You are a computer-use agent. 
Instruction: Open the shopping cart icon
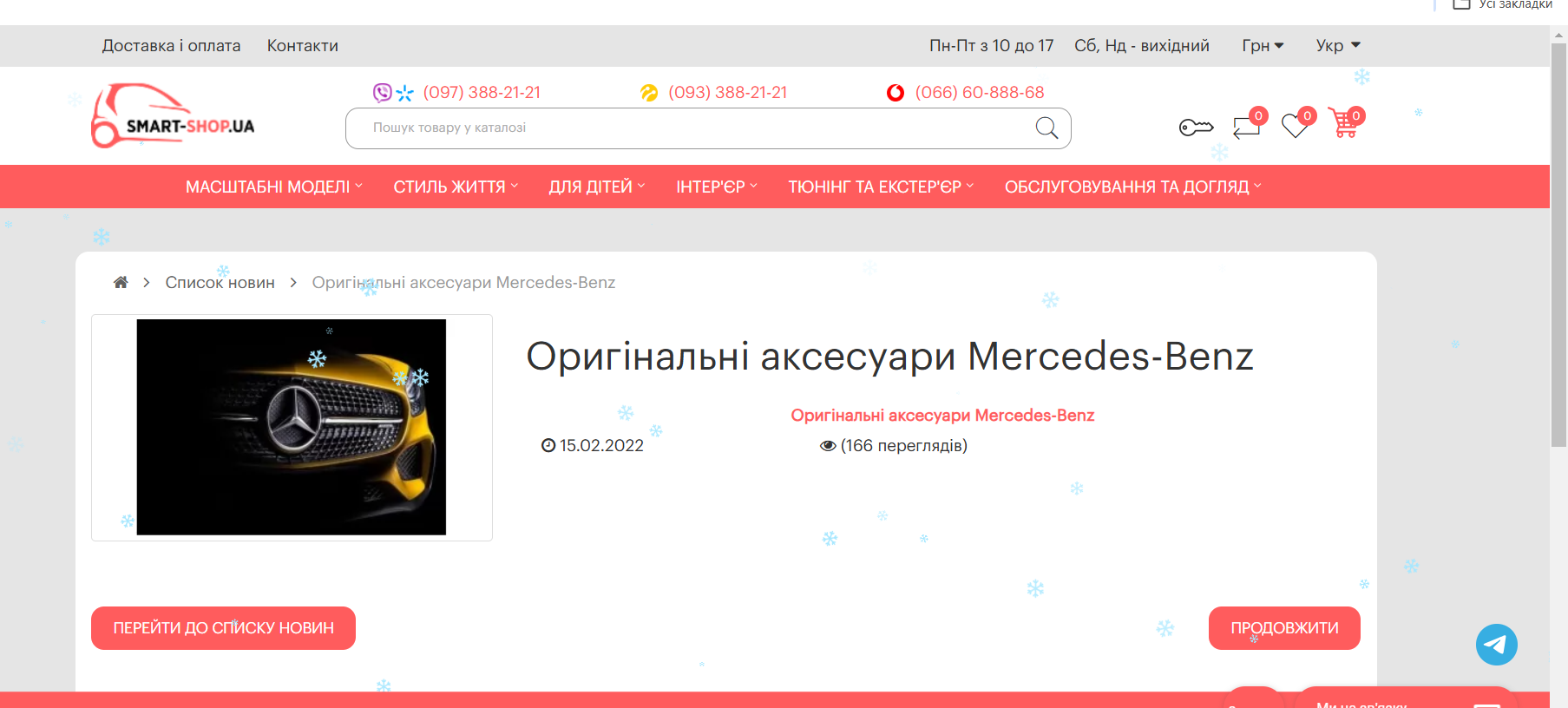point(1344,124)
